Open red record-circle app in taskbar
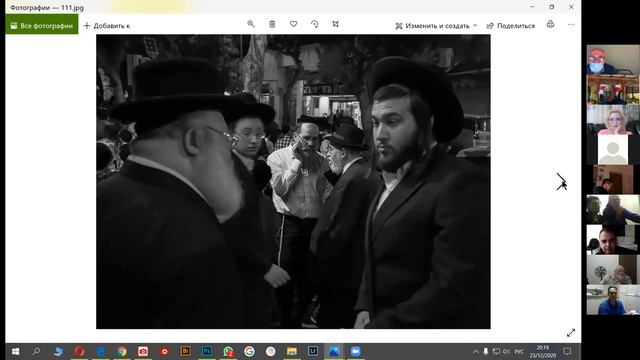640x360 pixels. click(164, 351)
